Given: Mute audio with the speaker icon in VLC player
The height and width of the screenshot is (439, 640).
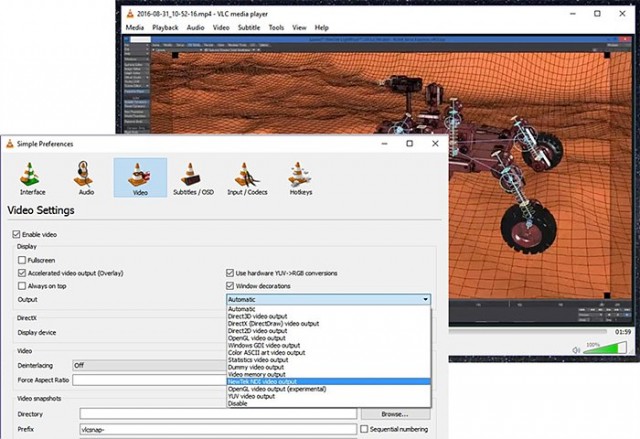Looking at the screenshot, I should [576, 350].
